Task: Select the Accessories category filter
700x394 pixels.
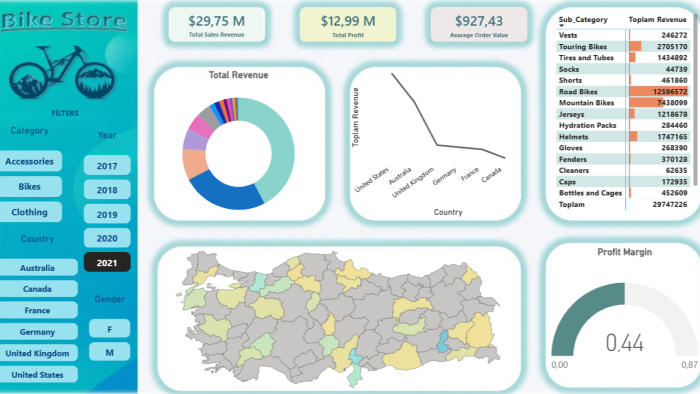Action: 30,161
